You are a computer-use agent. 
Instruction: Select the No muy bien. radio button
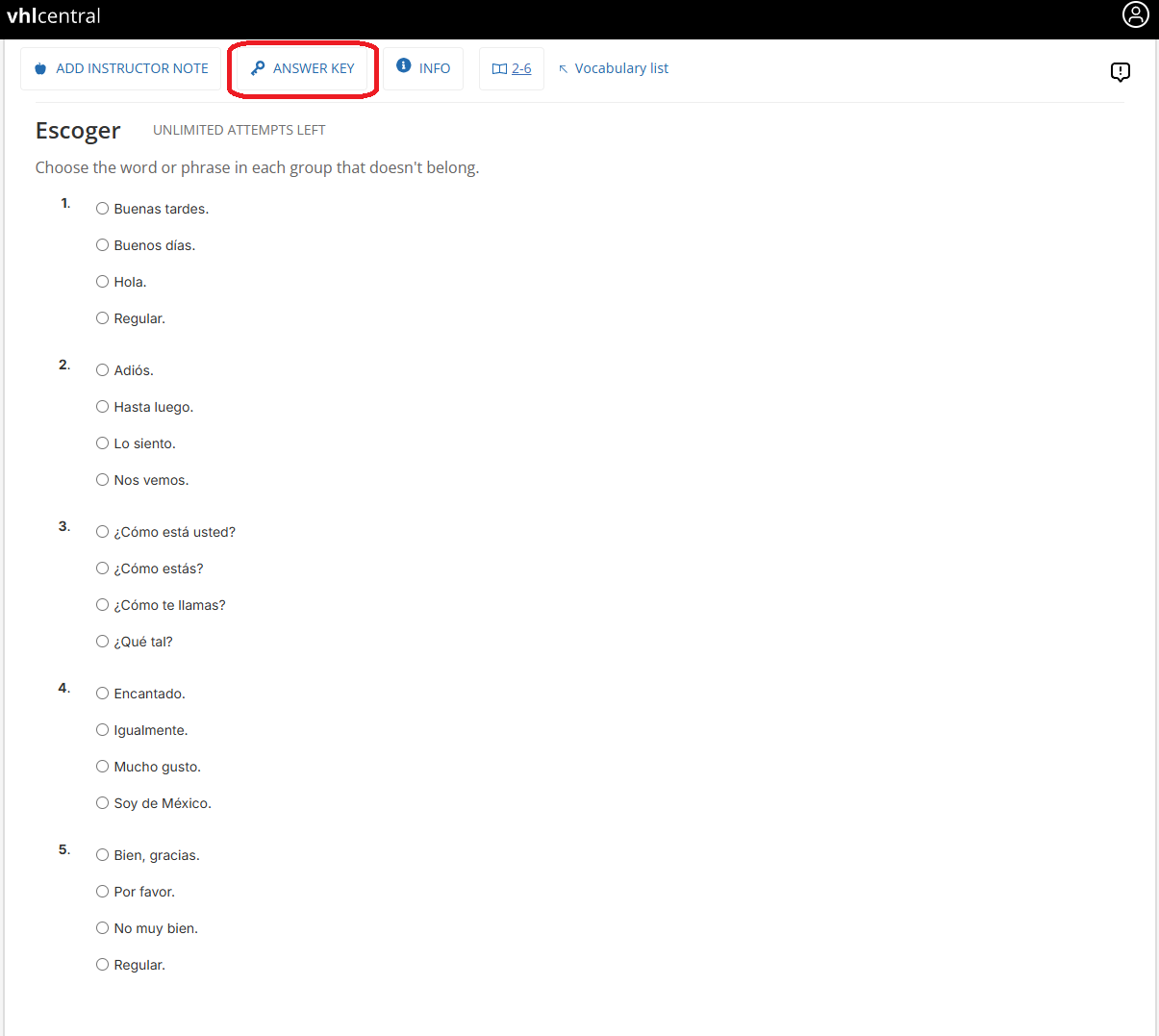[x=102, y=928]
